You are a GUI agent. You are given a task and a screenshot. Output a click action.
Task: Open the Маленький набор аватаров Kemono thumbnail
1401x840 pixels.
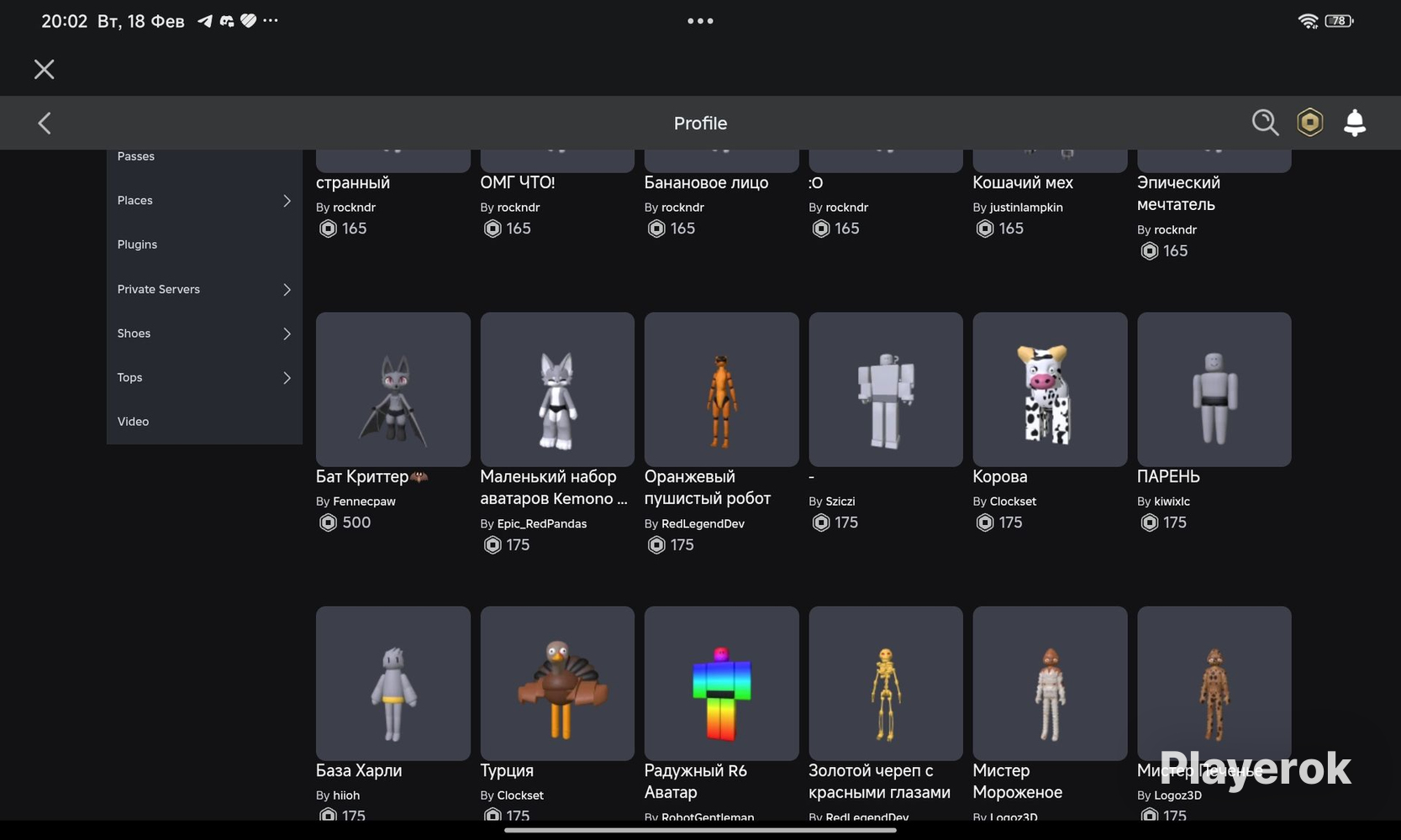click(557, 390)
